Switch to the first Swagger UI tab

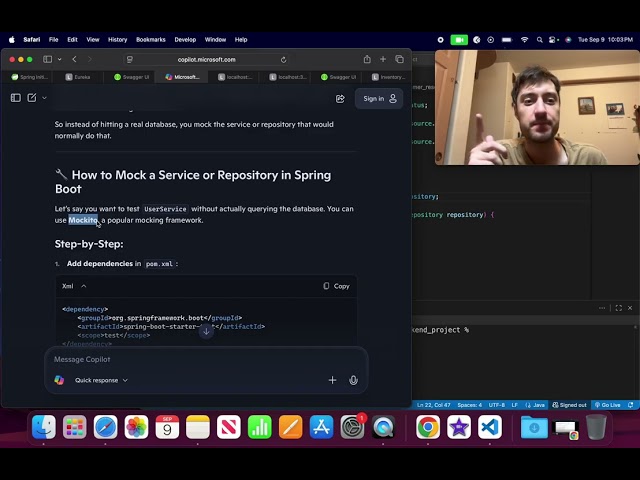pos(131,77)
